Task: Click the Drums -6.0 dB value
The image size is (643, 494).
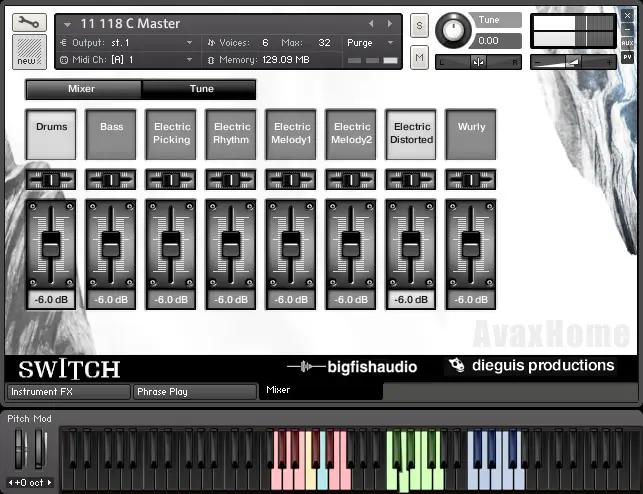Action: pos(51,300)
